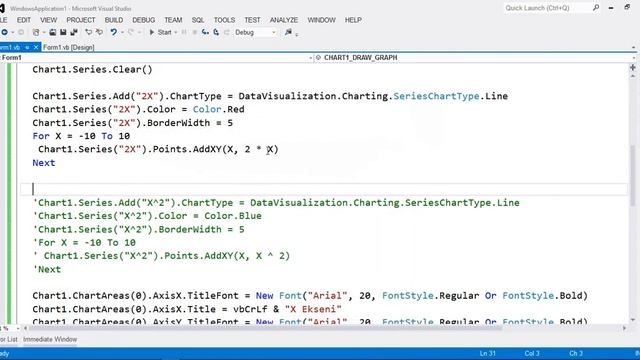Click the New Project toolbar icon
The height and width of the screenshot is (360, 640).
click(x=36, y=32)
